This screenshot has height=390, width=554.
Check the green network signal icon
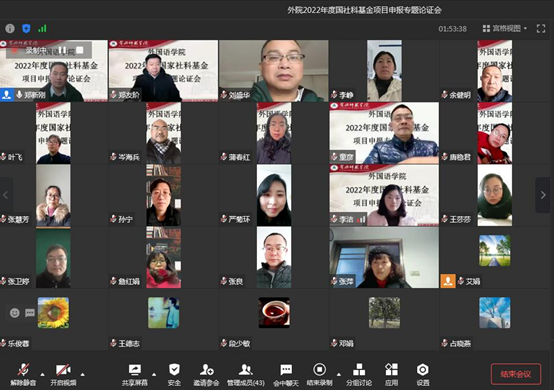click(42, 28)
